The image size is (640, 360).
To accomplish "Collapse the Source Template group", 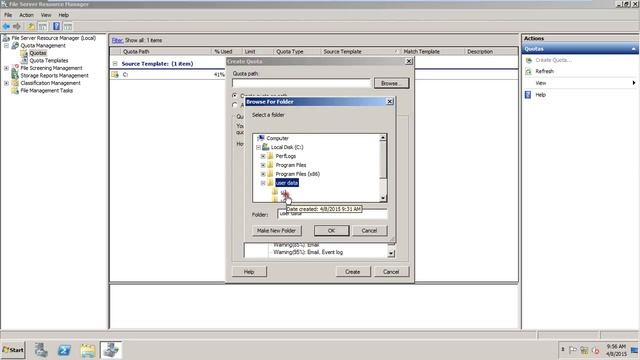I will click(115, 64).
